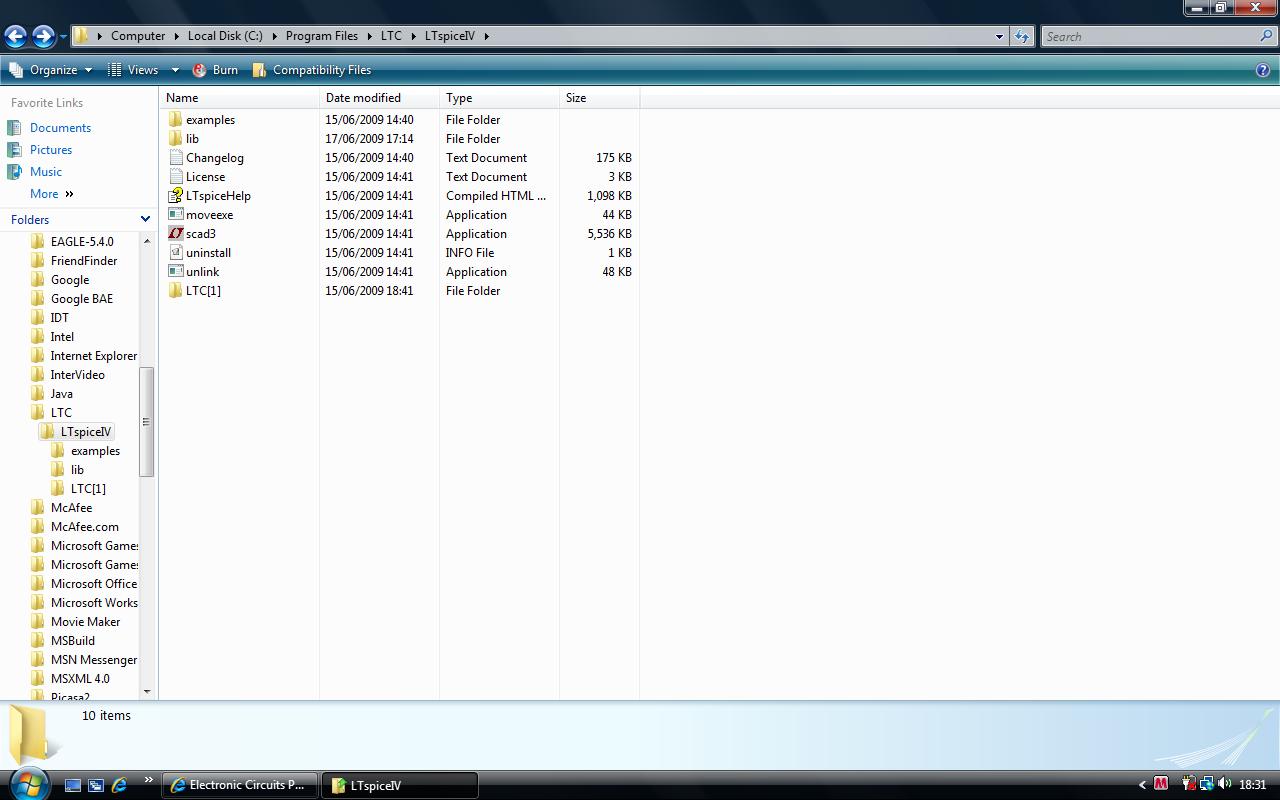Select the LTC[1] folder icon in file list

[176, 291]
